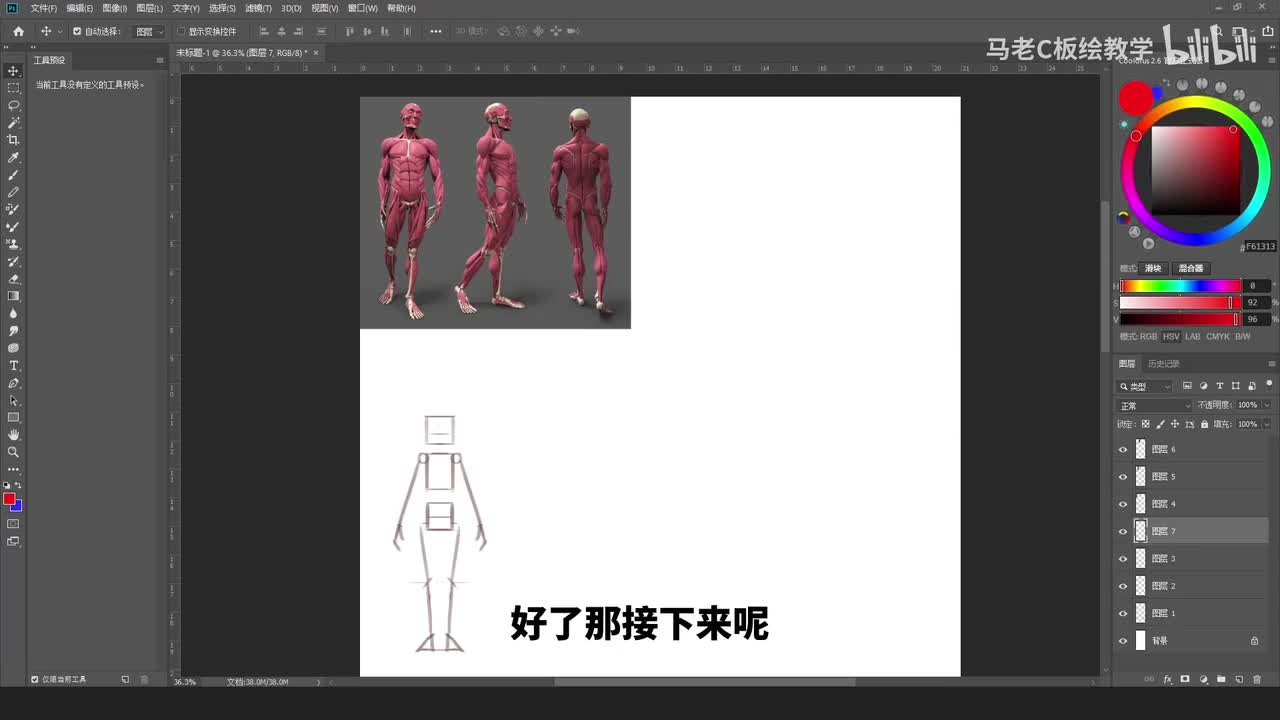This screenshot has height=720, width=1280.
Task: Hide layer 图层 3
Action: pyautogui.click(x=1123, y=559)
